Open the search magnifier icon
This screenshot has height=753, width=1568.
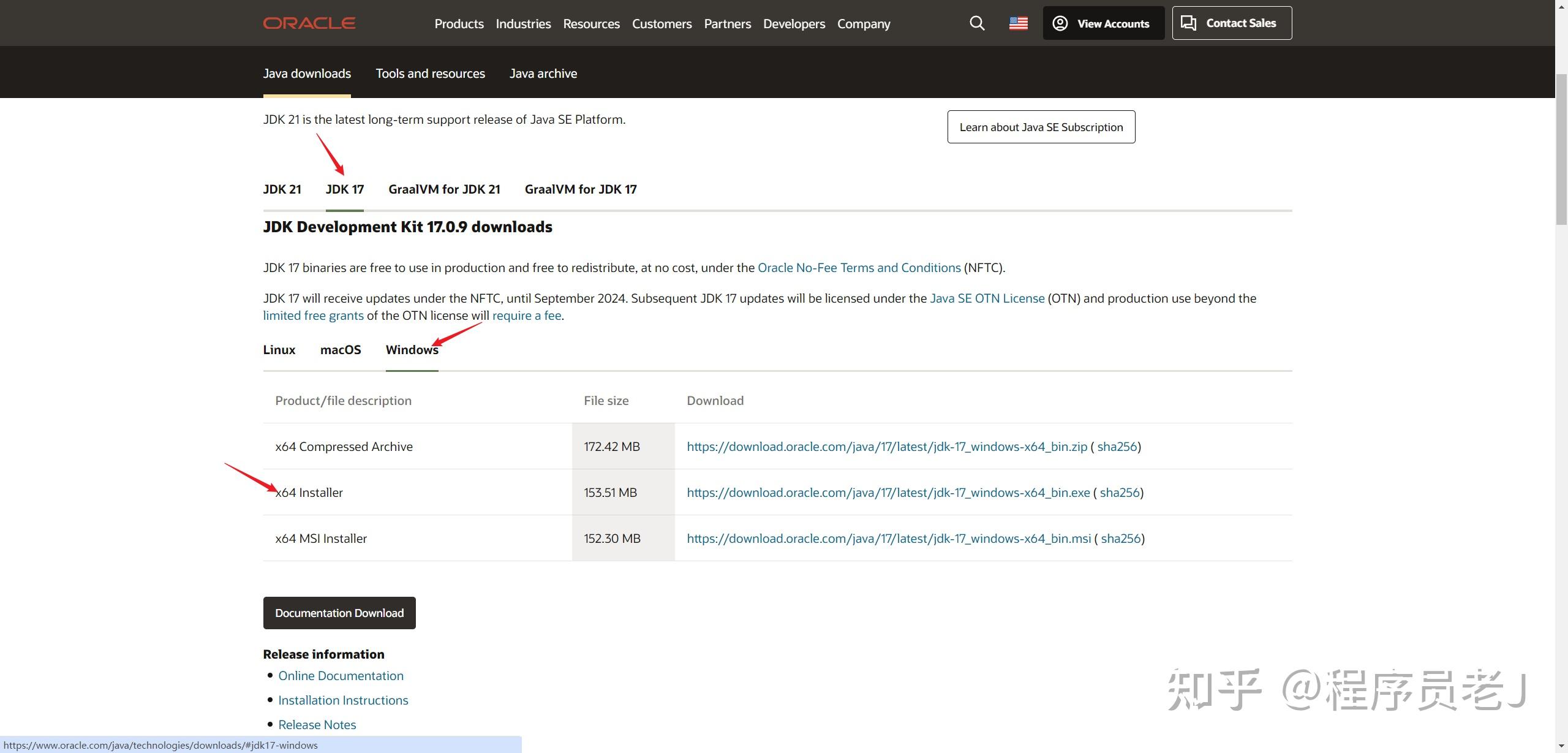point(977,23)
